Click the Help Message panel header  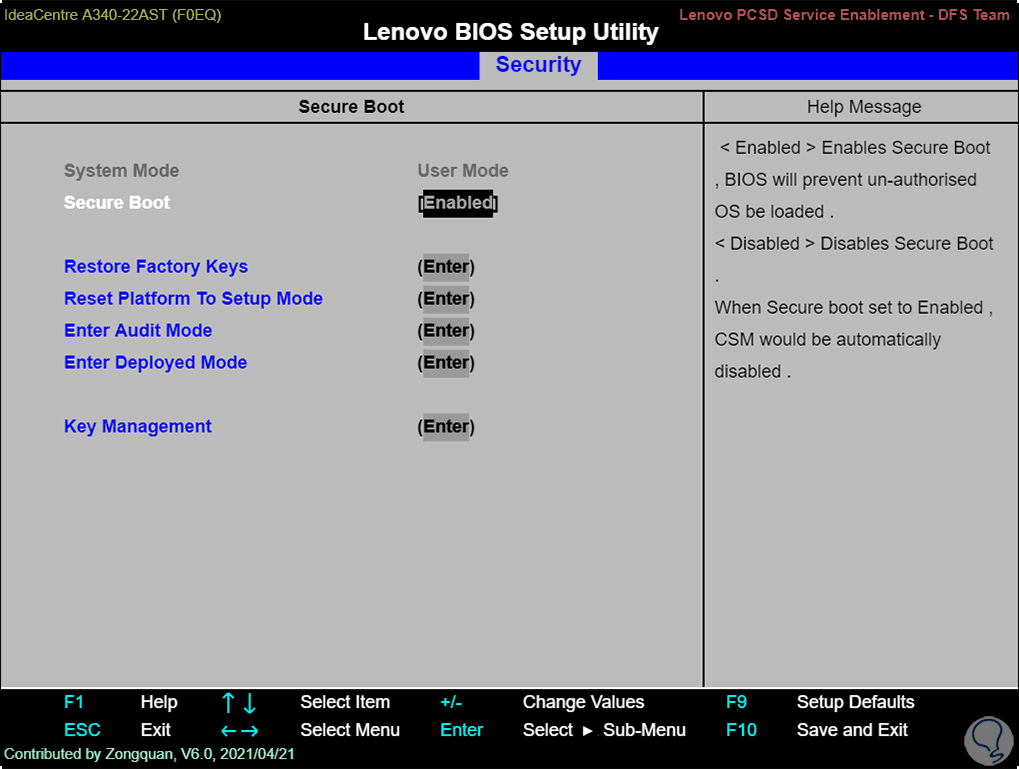pos(864,107)
